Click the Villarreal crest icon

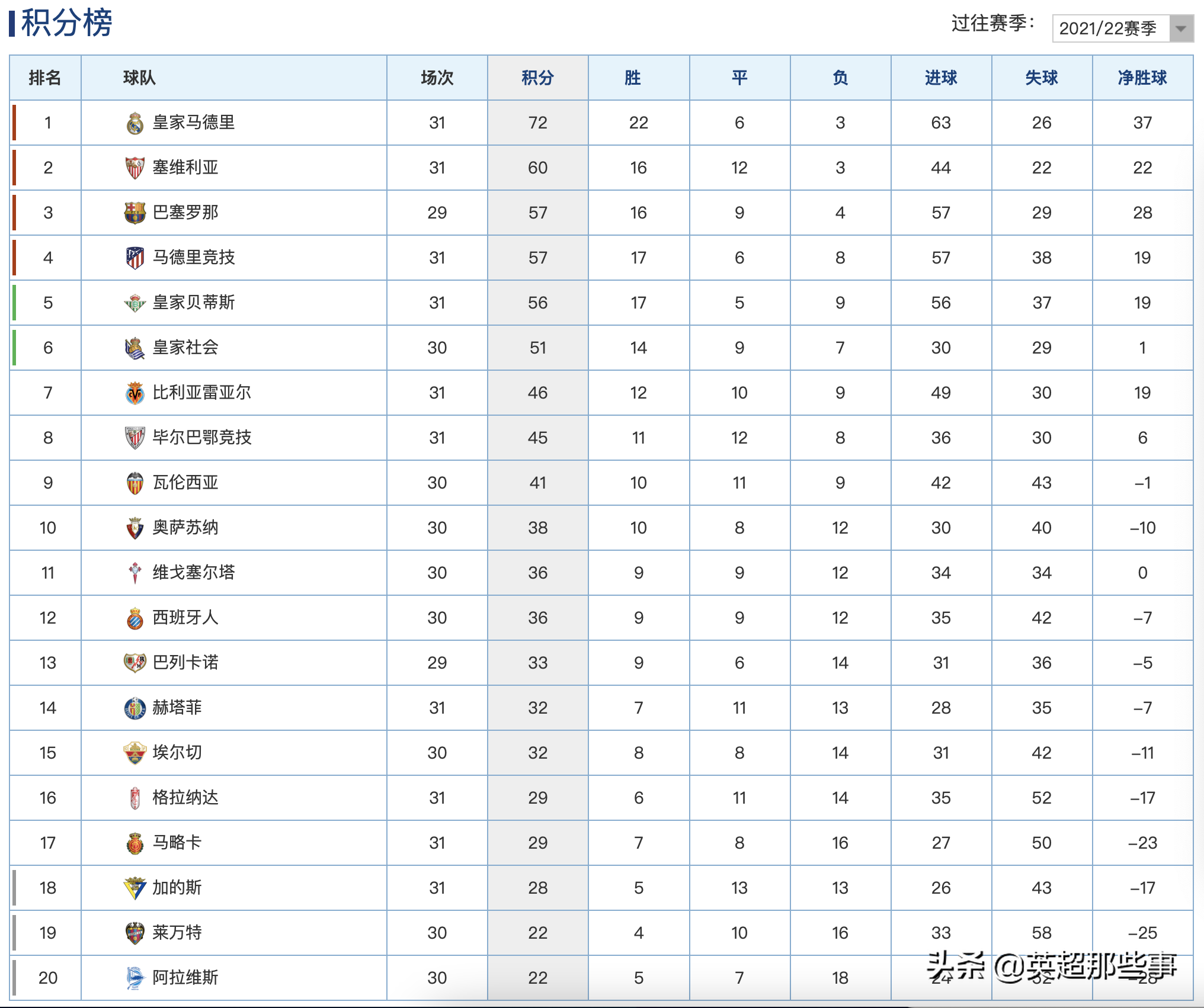pyautogui.click(x=135, y=393)
